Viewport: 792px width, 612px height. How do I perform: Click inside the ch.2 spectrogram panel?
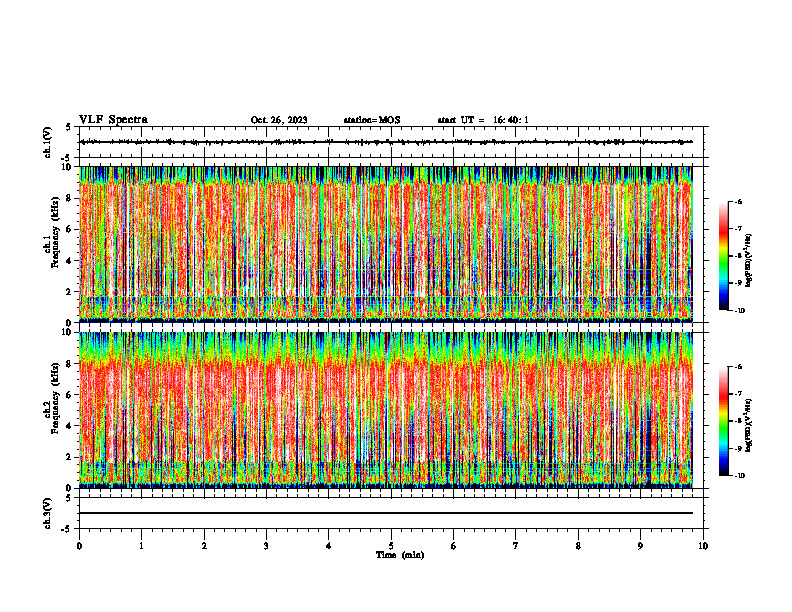pyautogui.click(x=386, y=410)
